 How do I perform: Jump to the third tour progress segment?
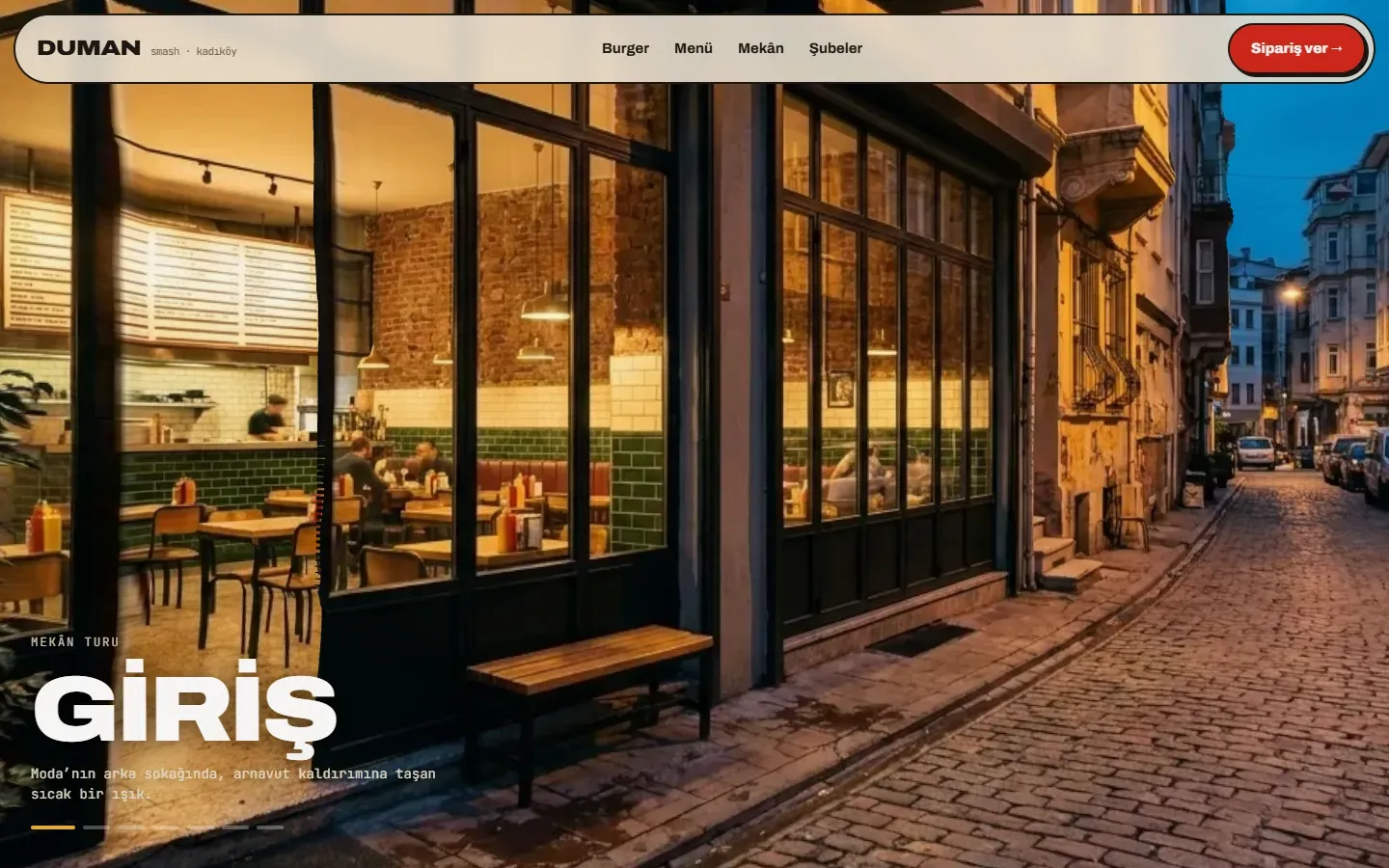coord(131,827)
